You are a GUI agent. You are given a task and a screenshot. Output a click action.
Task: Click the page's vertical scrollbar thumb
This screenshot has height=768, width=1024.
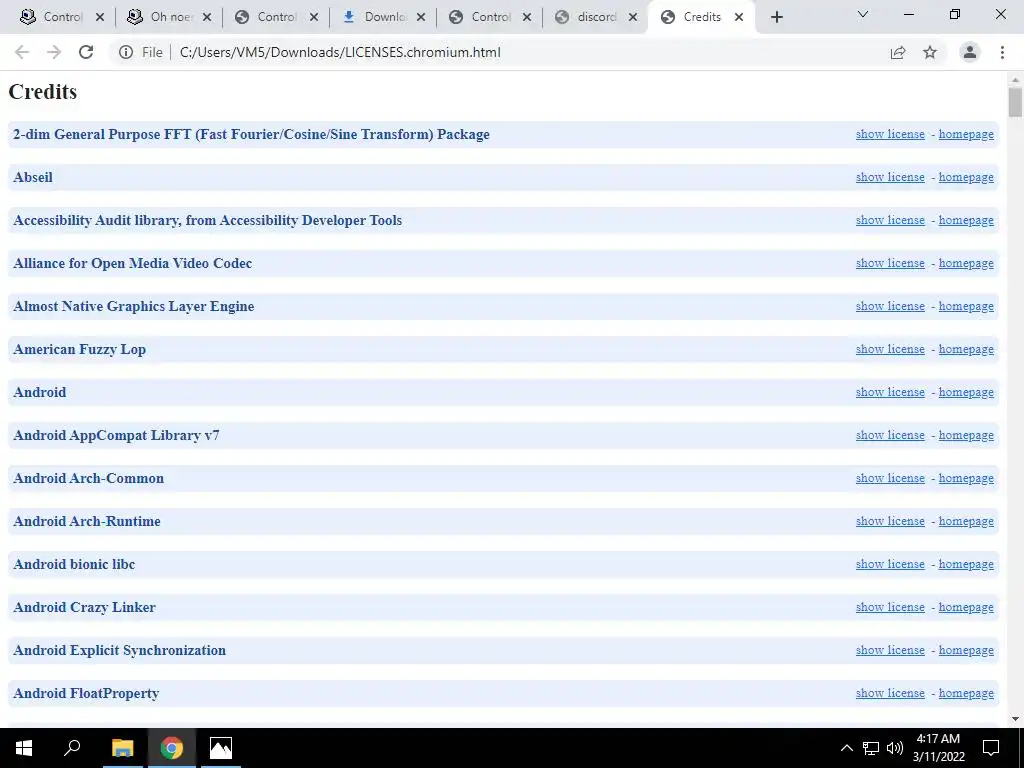pyautogui.click(x=1015, y=103)
